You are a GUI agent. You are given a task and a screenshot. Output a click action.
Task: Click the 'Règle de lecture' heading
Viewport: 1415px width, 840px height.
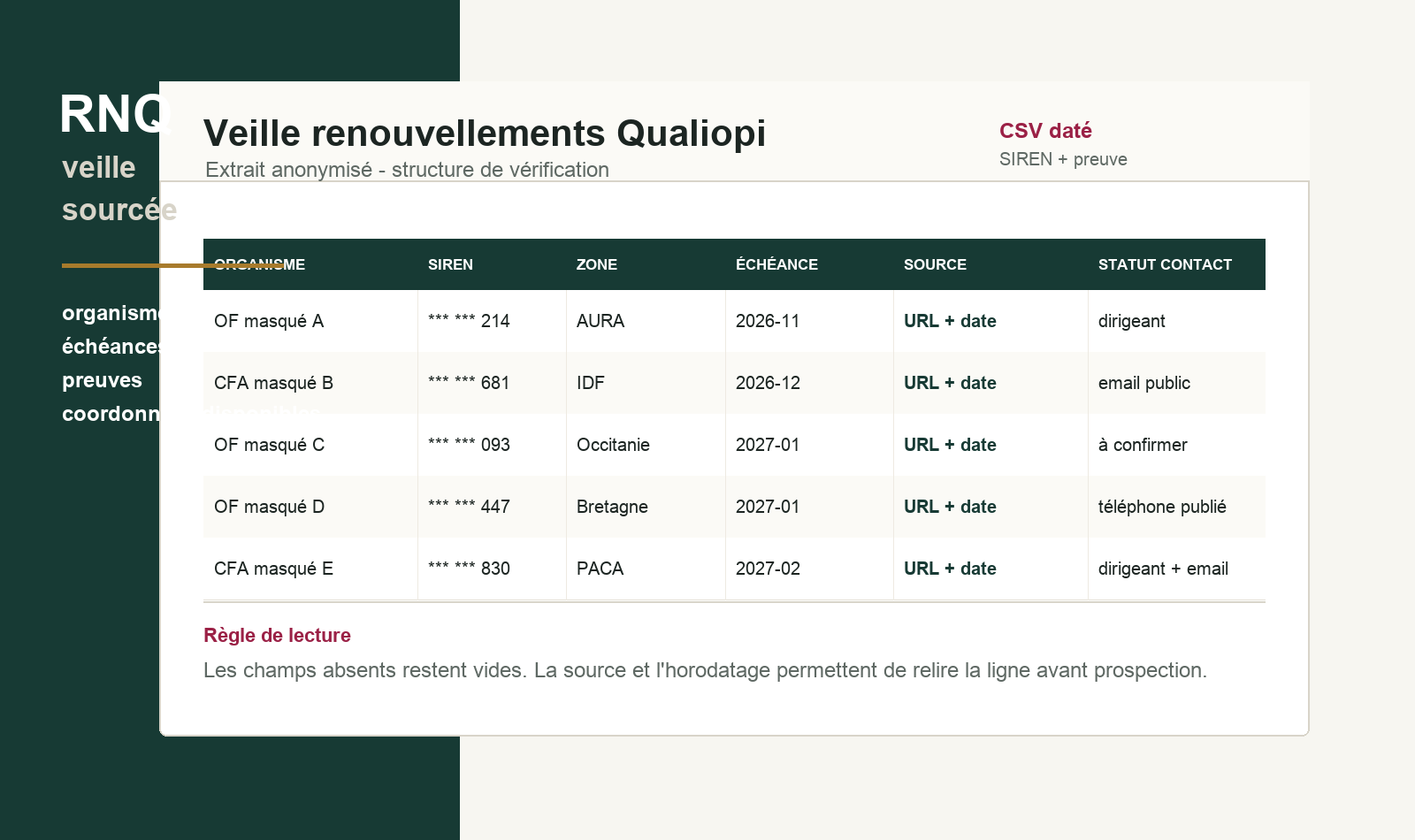(277, 636)
